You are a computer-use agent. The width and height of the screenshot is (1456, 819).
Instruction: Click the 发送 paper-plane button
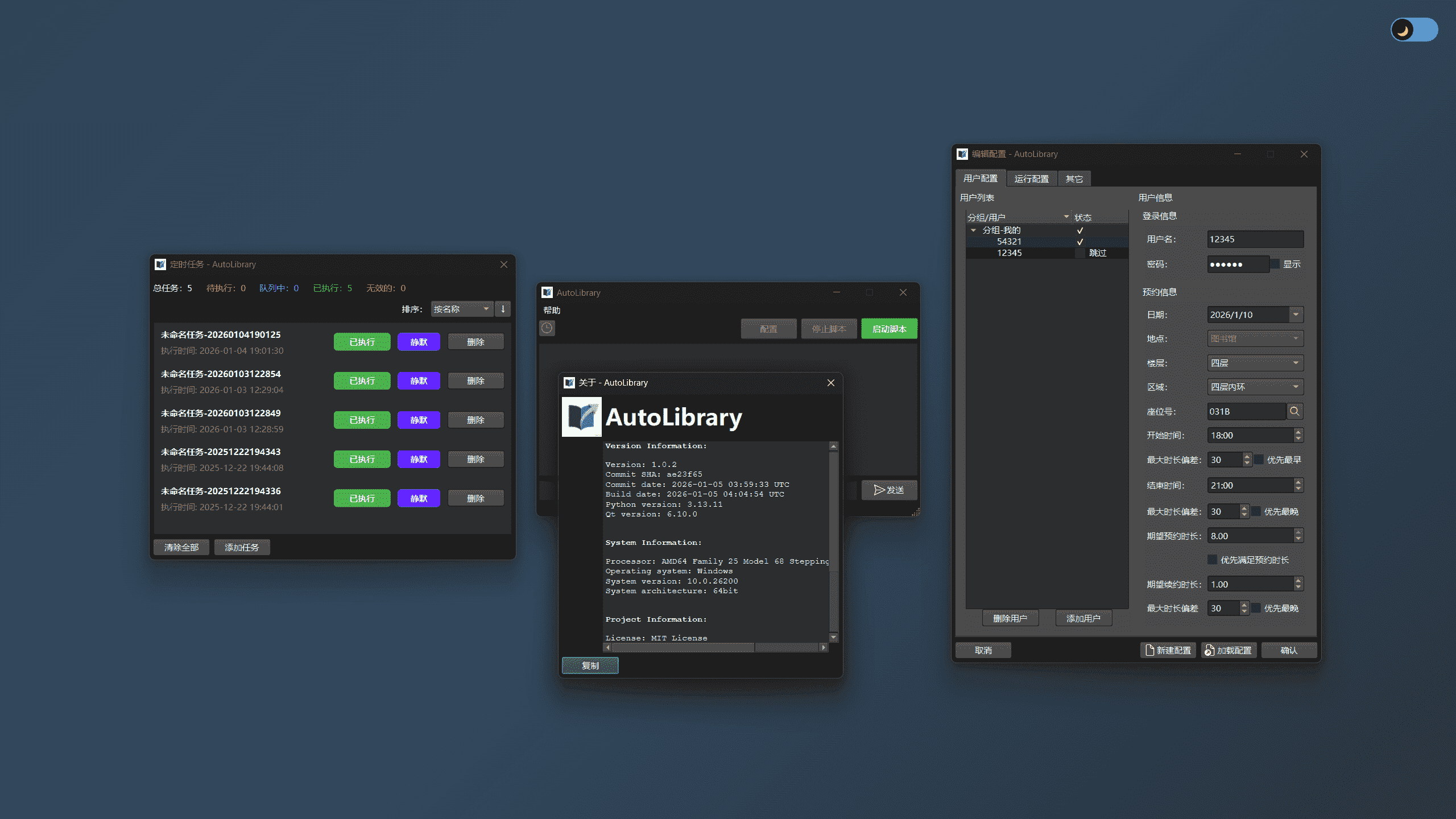tap(889, 490)
